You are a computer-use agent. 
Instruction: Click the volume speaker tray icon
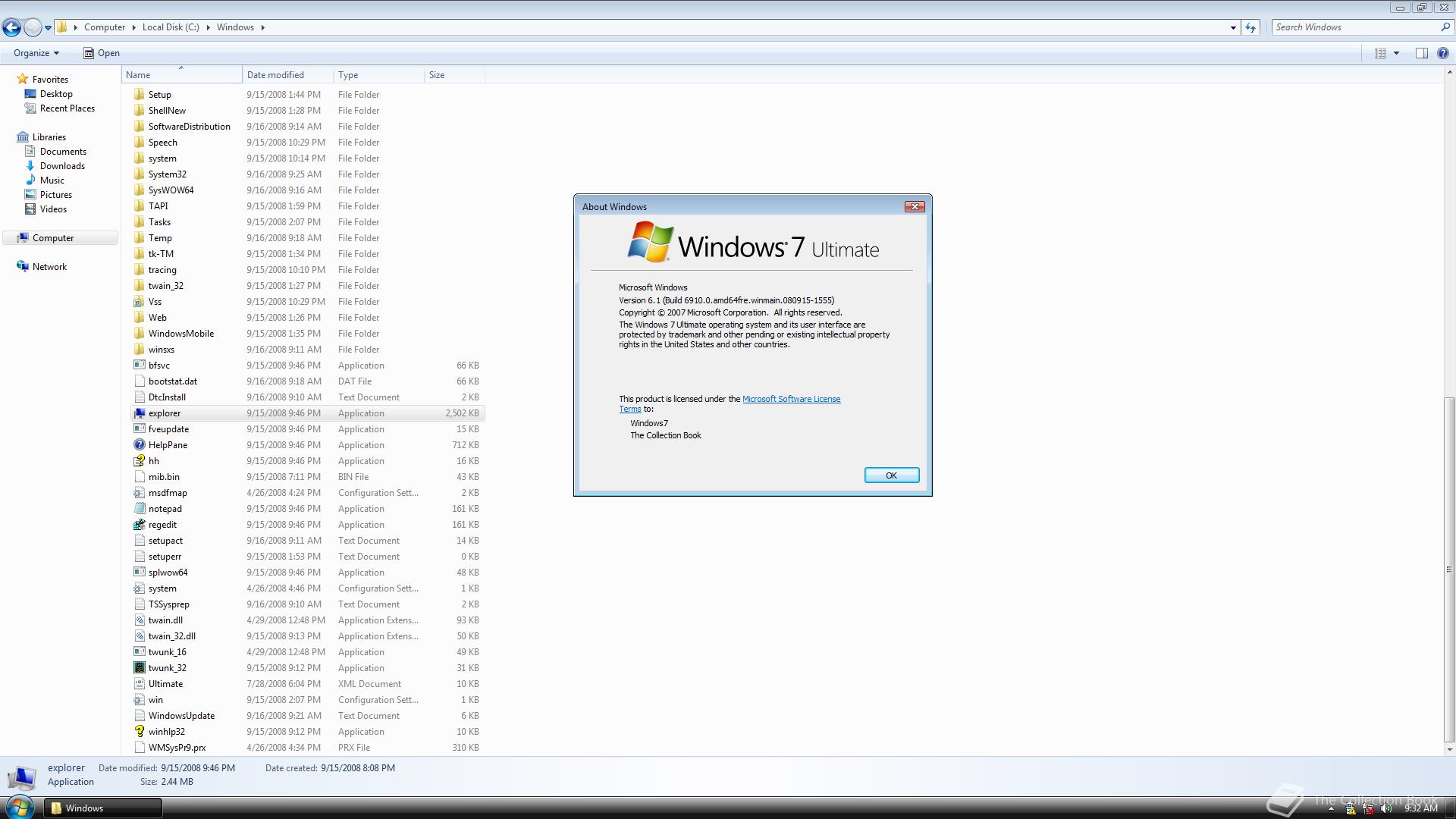[1387, 808]
